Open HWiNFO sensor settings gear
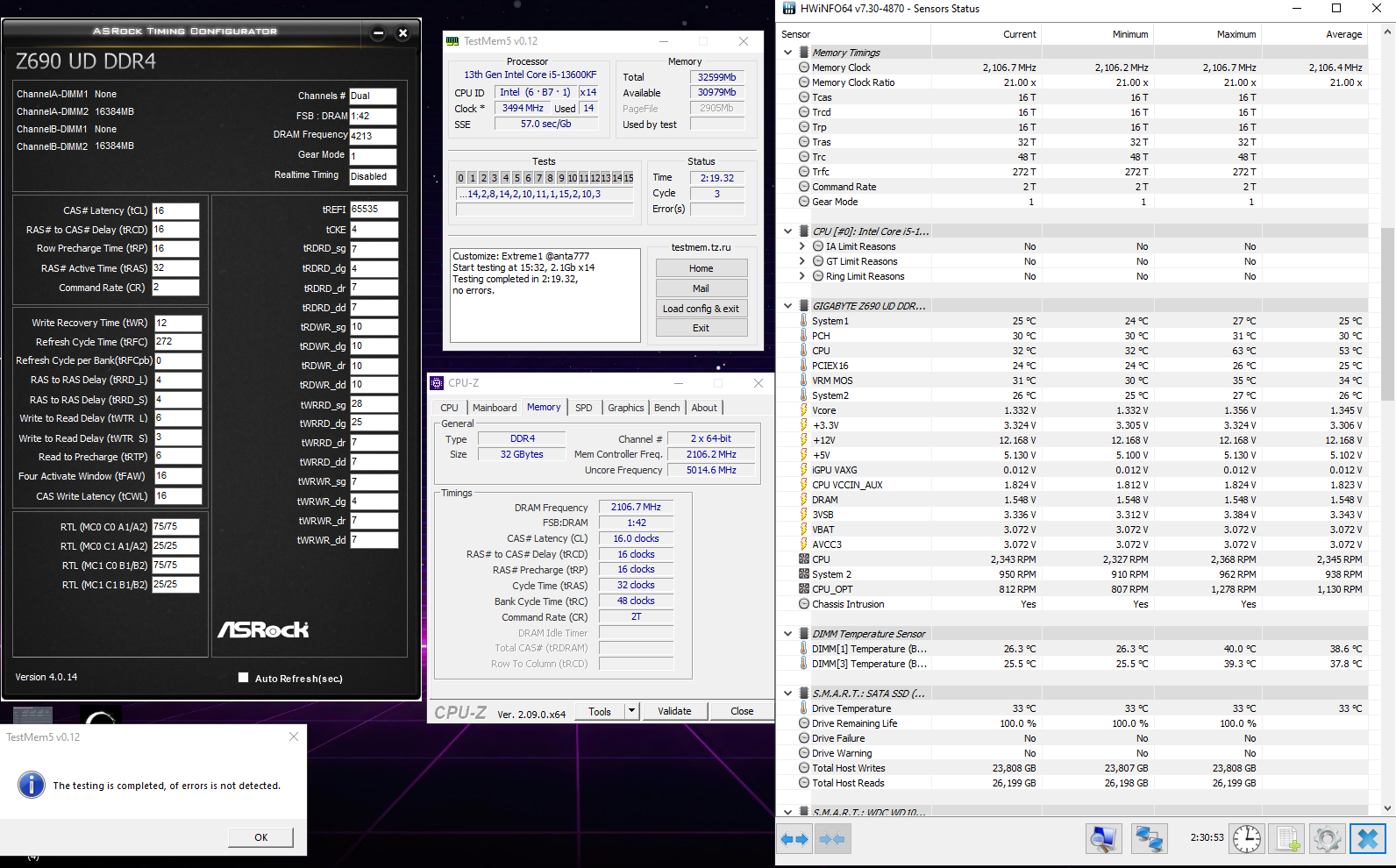The width and height of the screenshot is (1396, 868). pos(1328,839)
